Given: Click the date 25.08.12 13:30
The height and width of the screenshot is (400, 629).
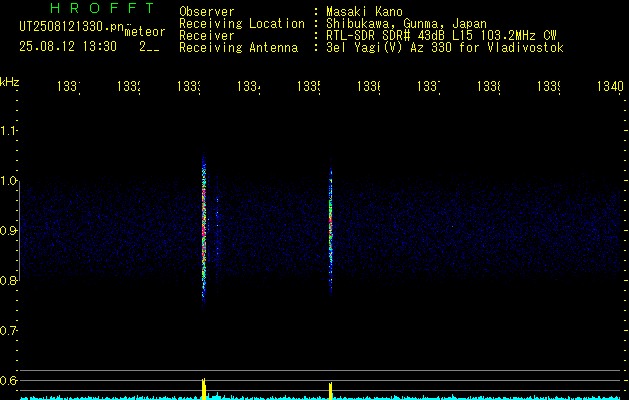Looking at the screenshot, I should [68, 47].
